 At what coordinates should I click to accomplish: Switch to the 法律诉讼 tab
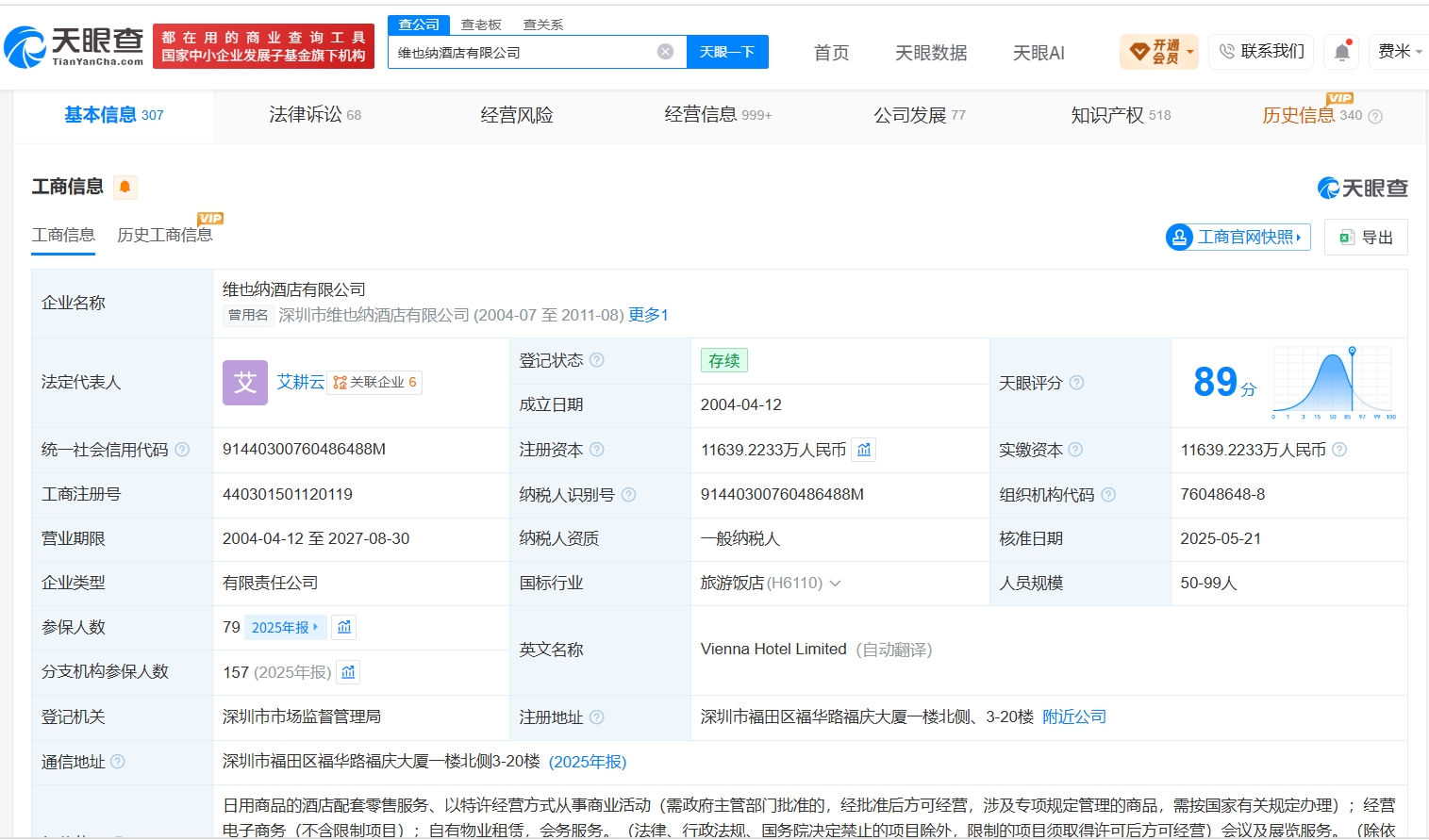(x=315, y=115)
